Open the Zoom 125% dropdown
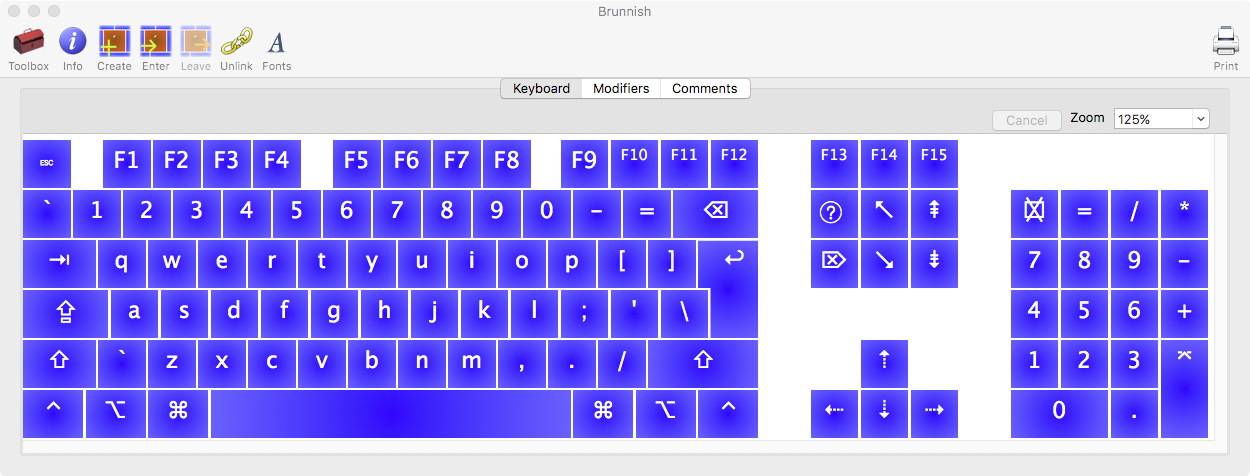This screenshot has width=1250, height=476. click(1161, 119)
